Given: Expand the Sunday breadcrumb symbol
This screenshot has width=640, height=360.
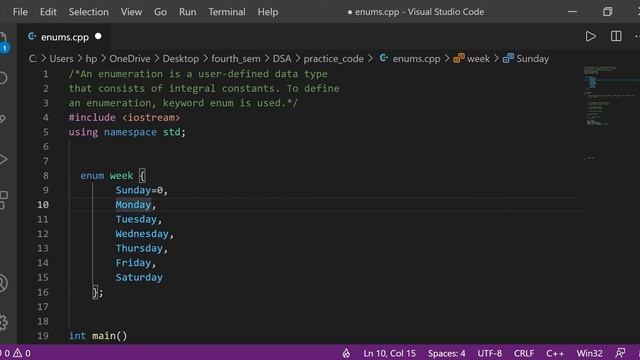Looking at the screenshot, I should point(532,59).
